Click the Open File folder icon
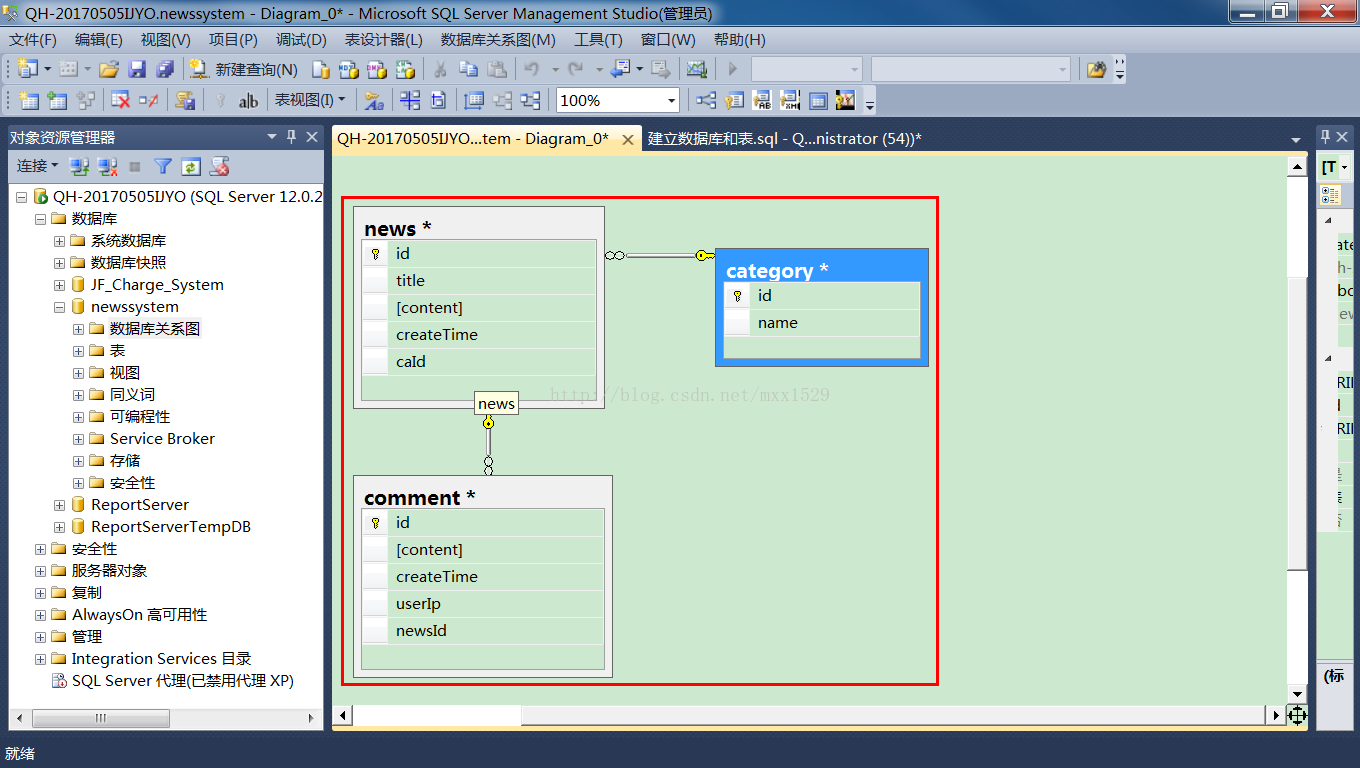The height and width of the screenshot is (768, 1360). [x=109, y=69]
